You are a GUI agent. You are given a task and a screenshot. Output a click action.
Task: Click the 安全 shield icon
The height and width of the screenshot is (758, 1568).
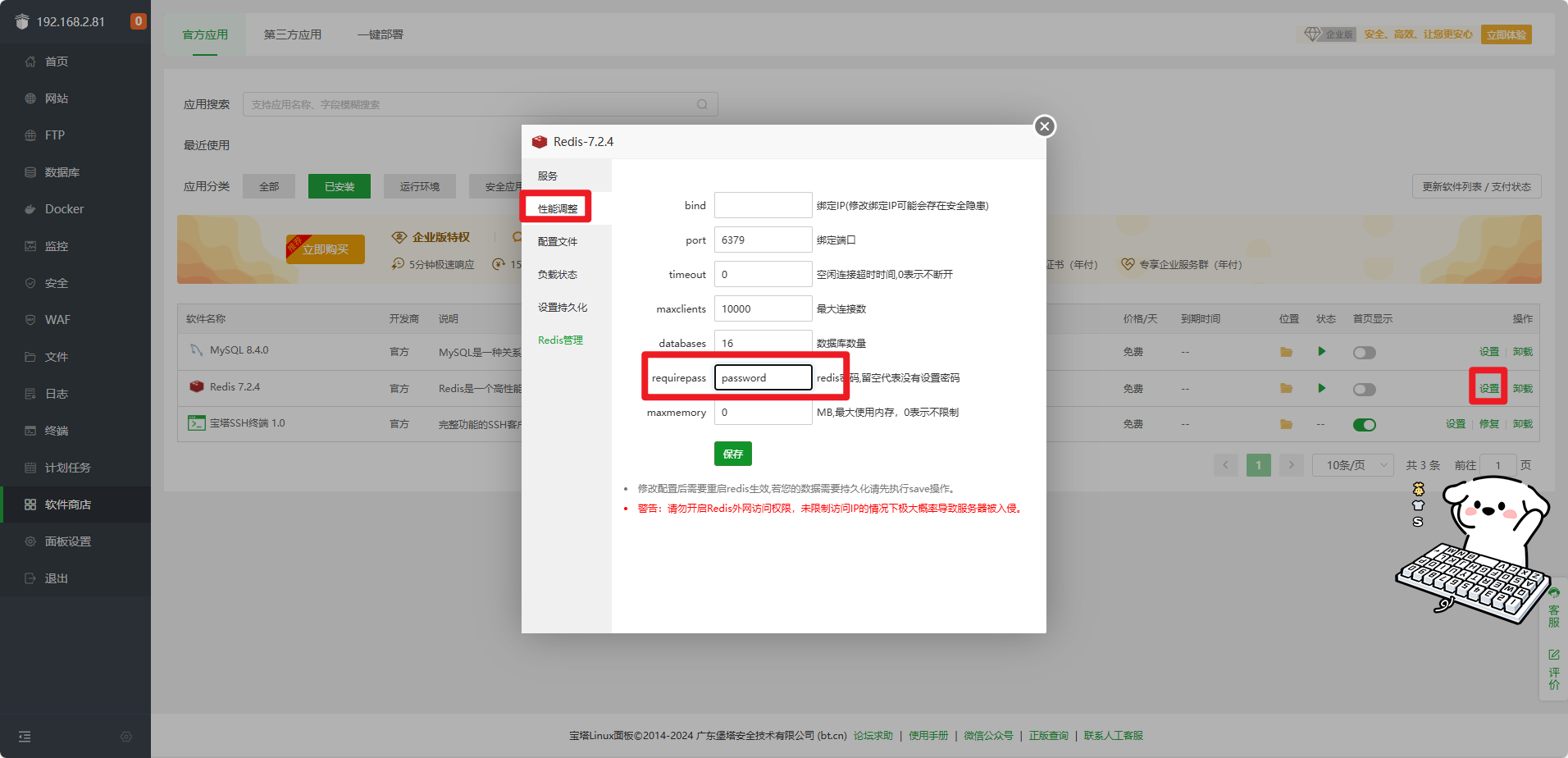[30, 283]
